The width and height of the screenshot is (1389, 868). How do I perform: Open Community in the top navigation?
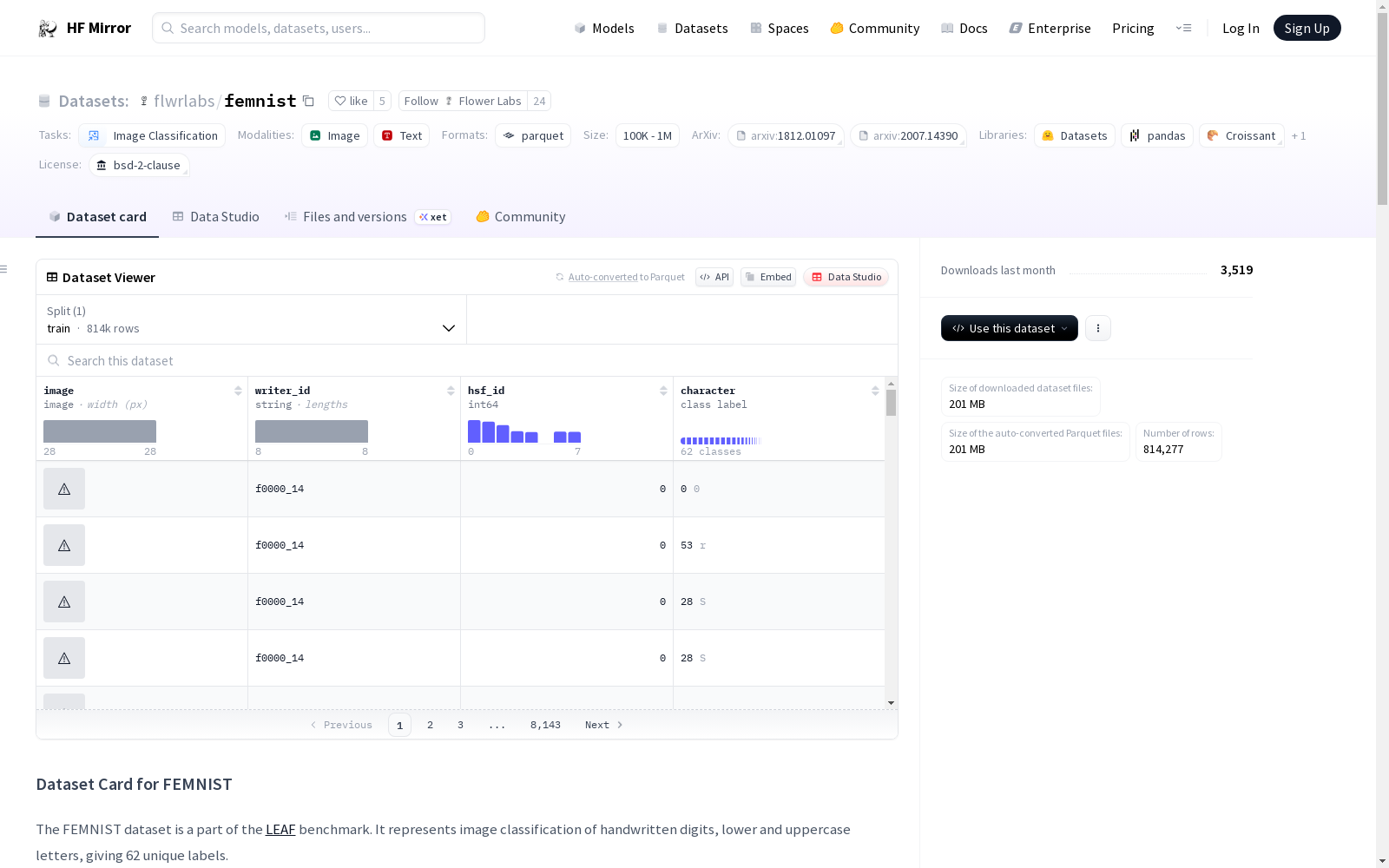pos(875,28)
